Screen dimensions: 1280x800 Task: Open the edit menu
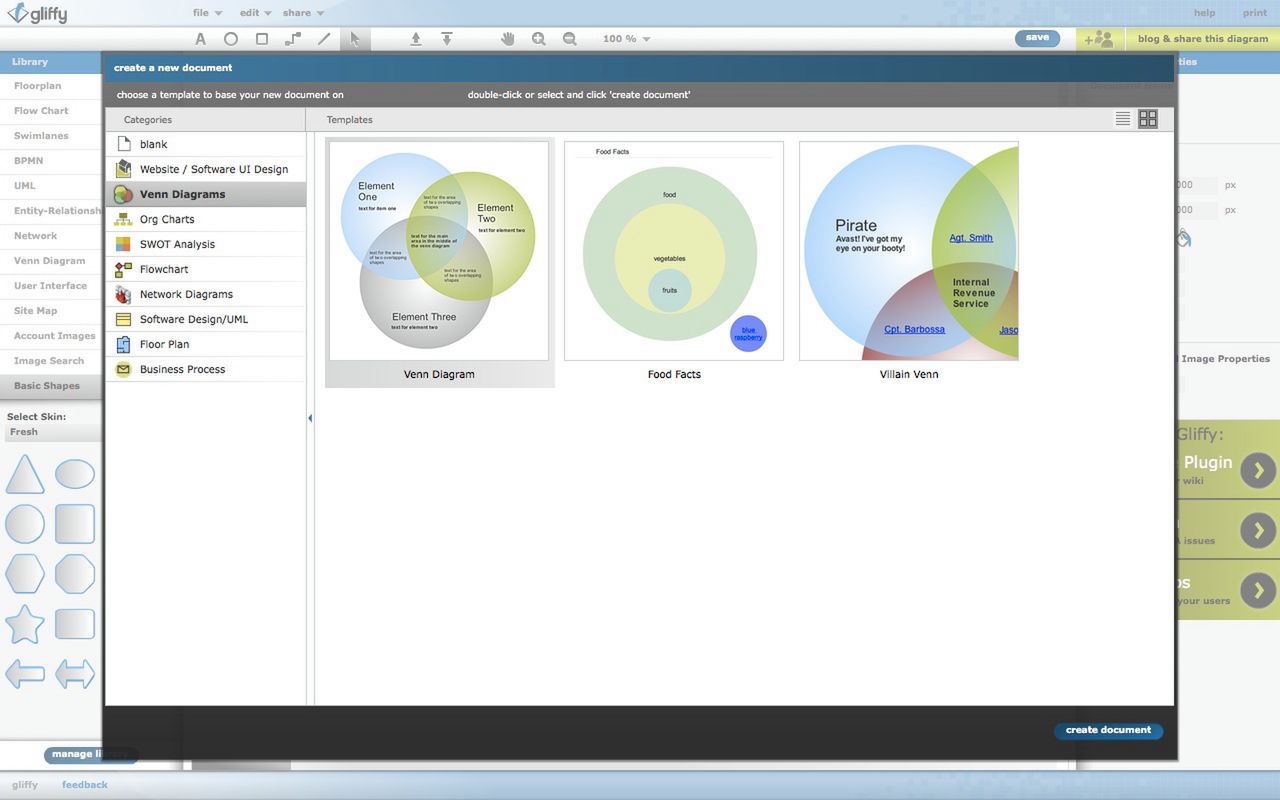tap(256, 13)
